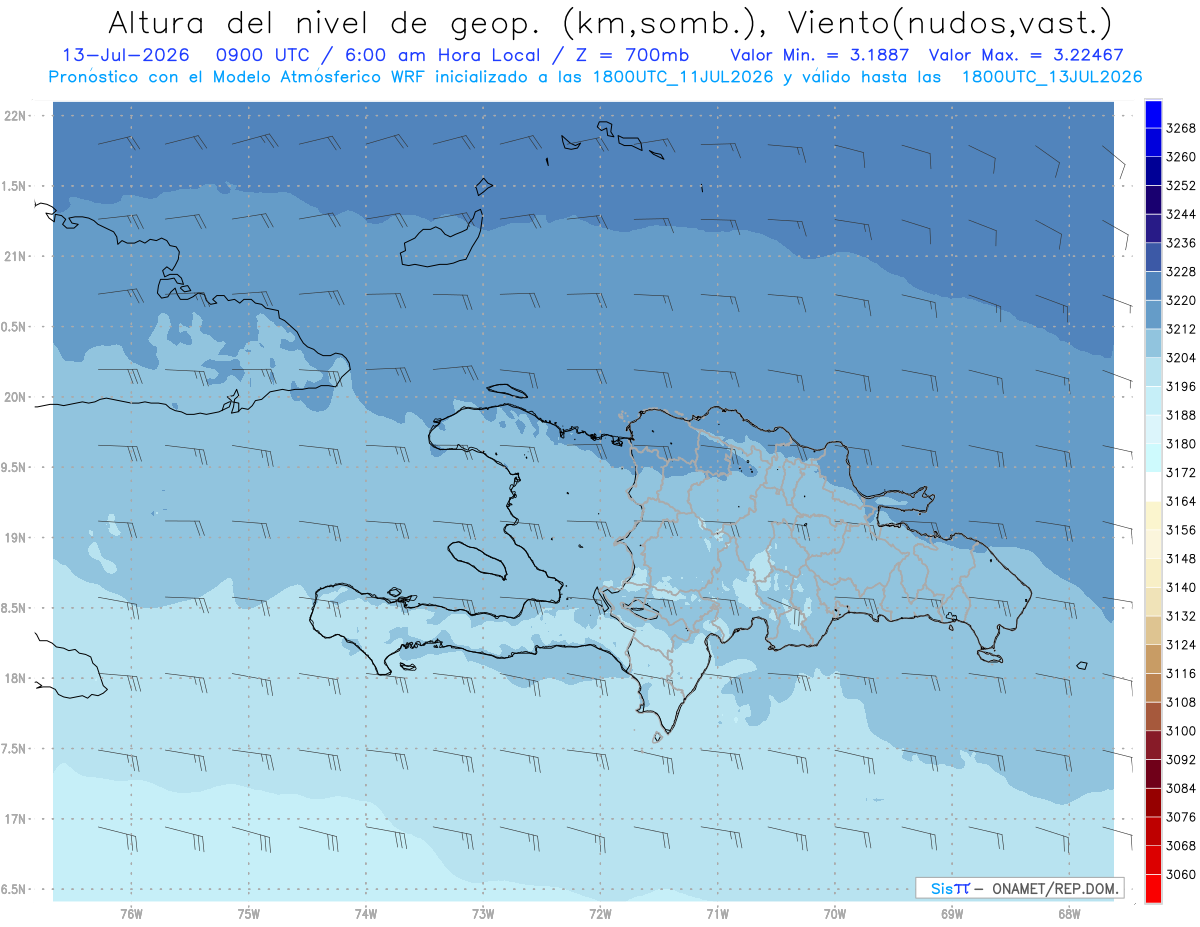The image size is (1200, 927).
Task: Click the 'ONAMET/REP.DOM.' credit label
Action: [x=1055, y=888]
